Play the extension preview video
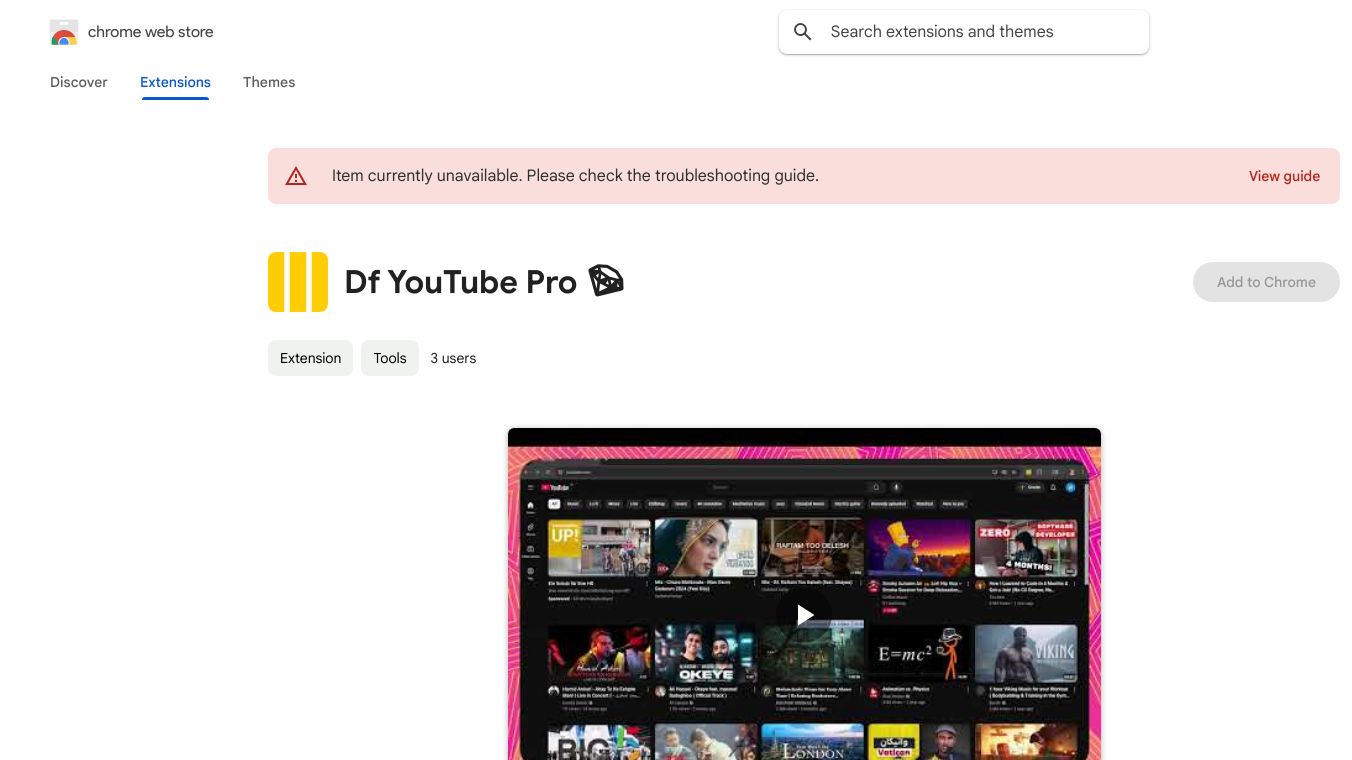The width and height of the screenshot is (1352, 760). tap(804, 615)
